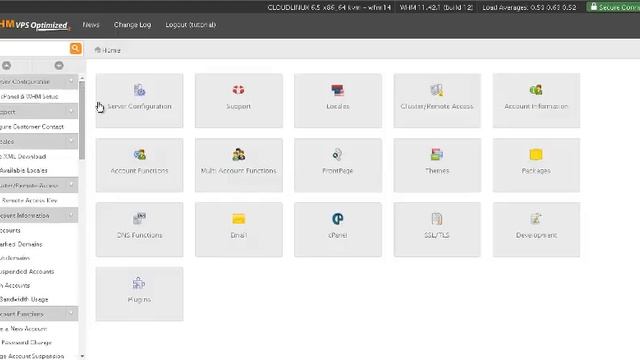Click Logout (tutorial) in the header
640x360 pixels.
(x=190, y=25)
